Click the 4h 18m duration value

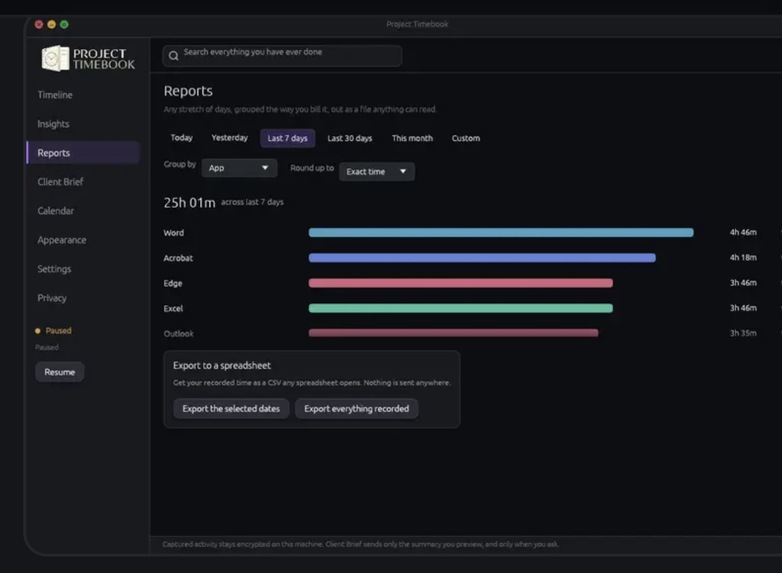click(743, 257)
